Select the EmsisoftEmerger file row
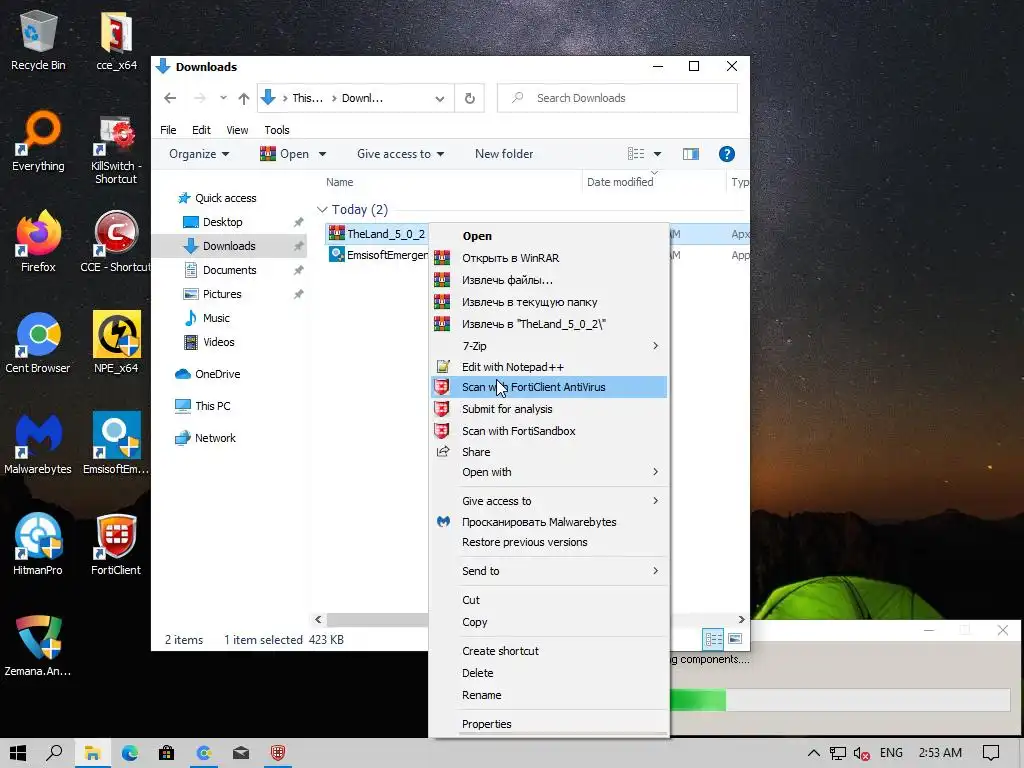This screenshot has height=768, width=1024. pyautogui.click(x=379, y=255)
